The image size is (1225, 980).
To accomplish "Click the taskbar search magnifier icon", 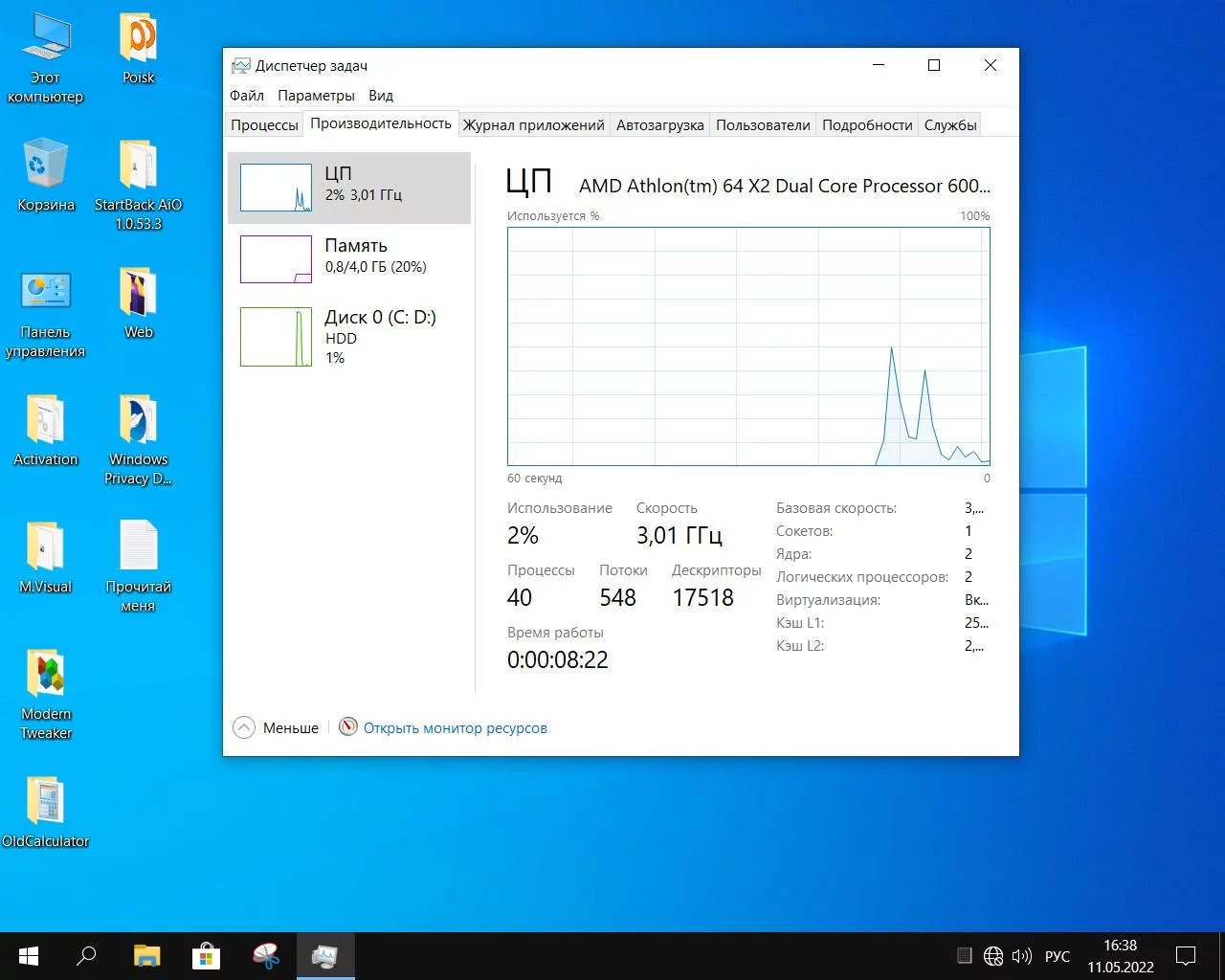I will (87, 956).
